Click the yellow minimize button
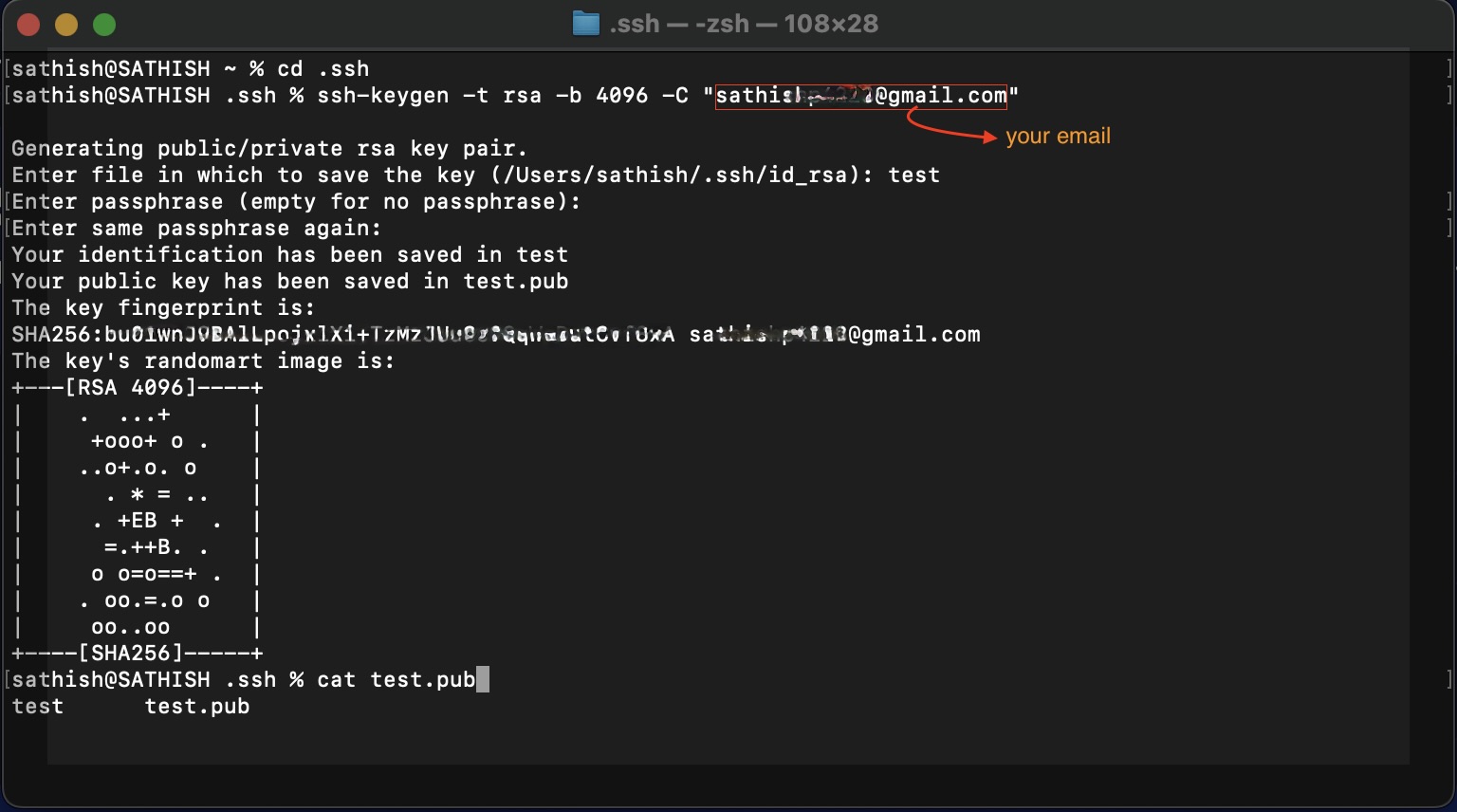Image resolution: width=1457 pixels, height=812 pixels. pyautogui.click(x=65, y=25)
